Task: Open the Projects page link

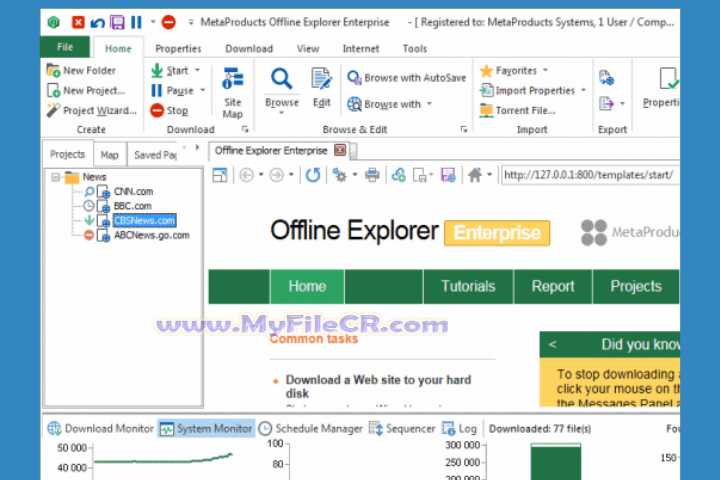Action: click(636, 287)
